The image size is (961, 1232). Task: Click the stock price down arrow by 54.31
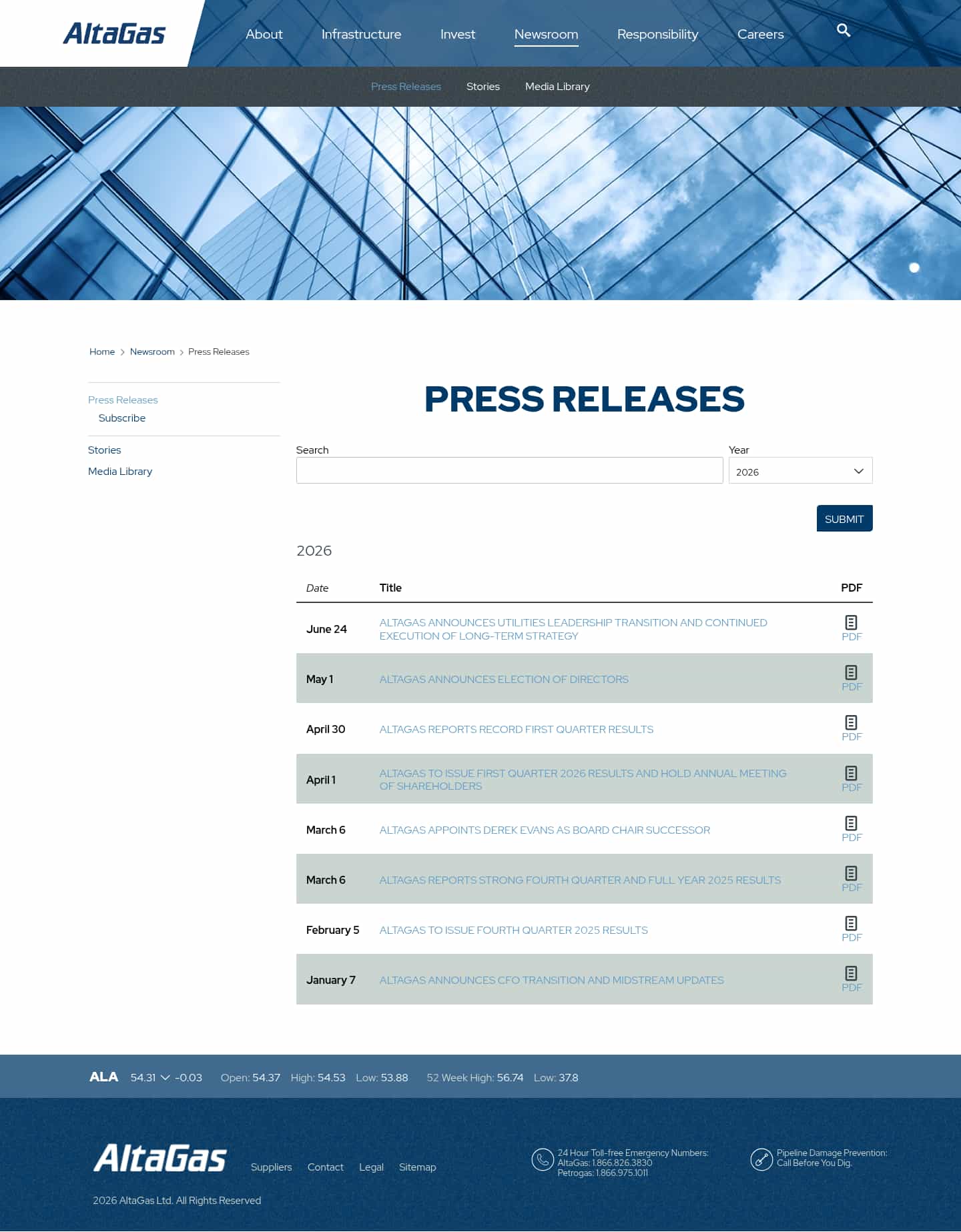(166, 1077)
